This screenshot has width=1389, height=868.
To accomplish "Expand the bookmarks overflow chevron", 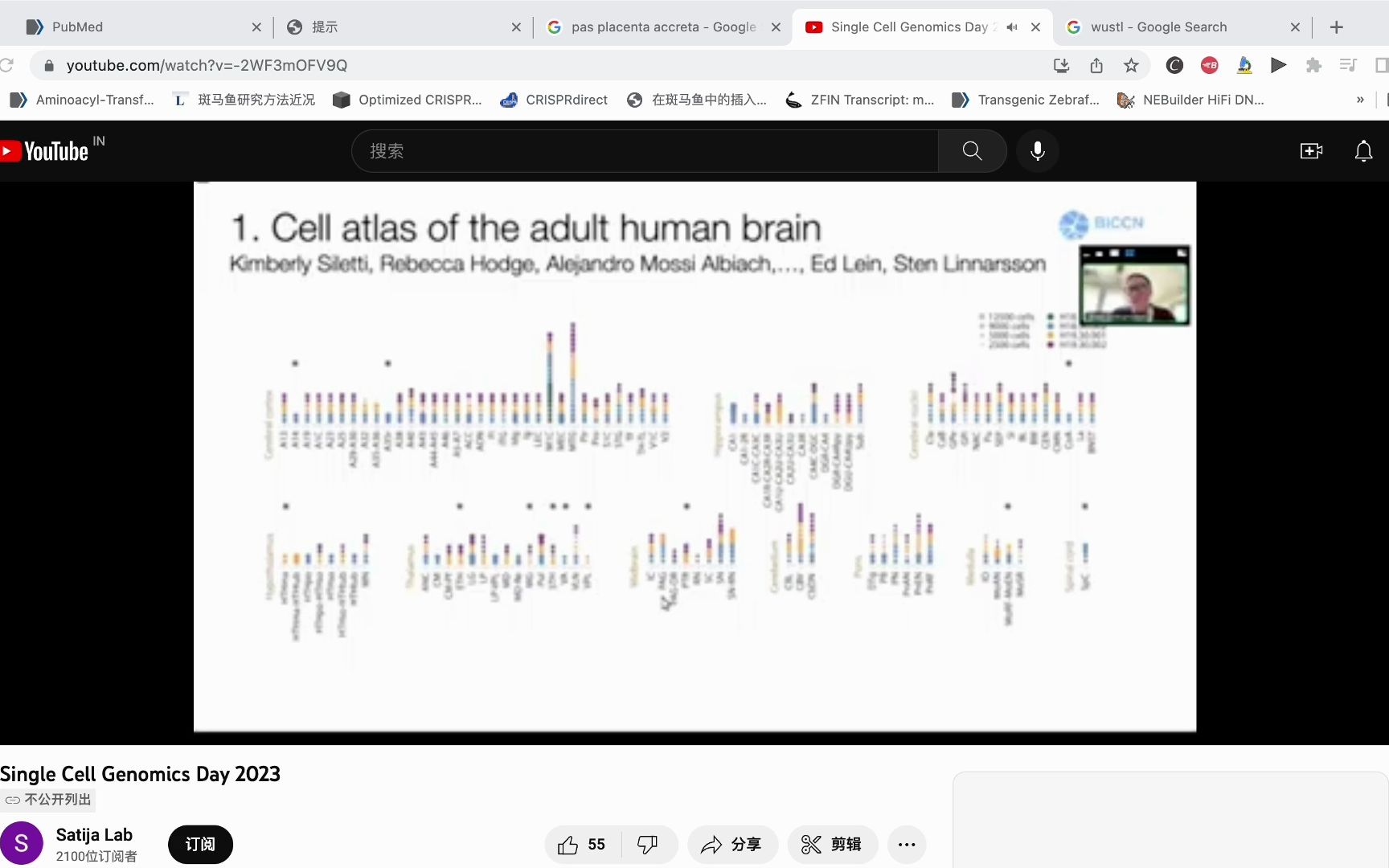I will pos(1360,100).
